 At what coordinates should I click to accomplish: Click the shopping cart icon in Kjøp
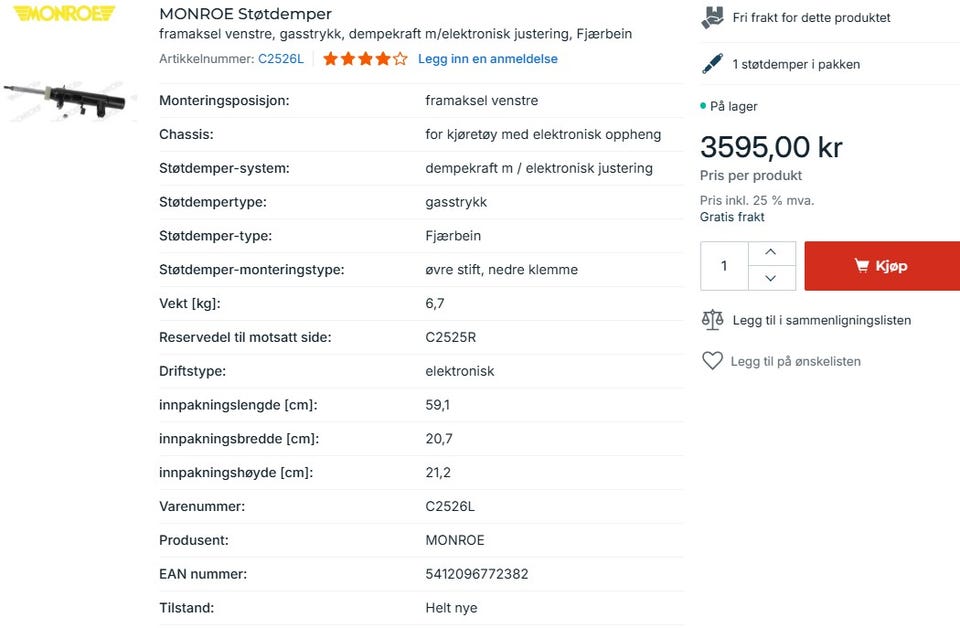pos(861,266)
